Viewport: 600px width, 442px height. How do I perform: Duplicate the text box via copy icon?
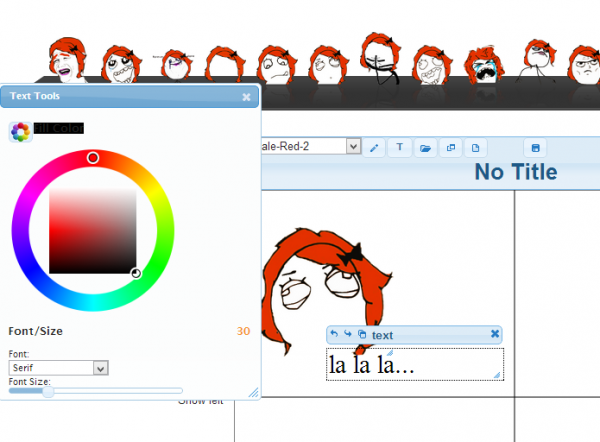(x=362, y=334)
